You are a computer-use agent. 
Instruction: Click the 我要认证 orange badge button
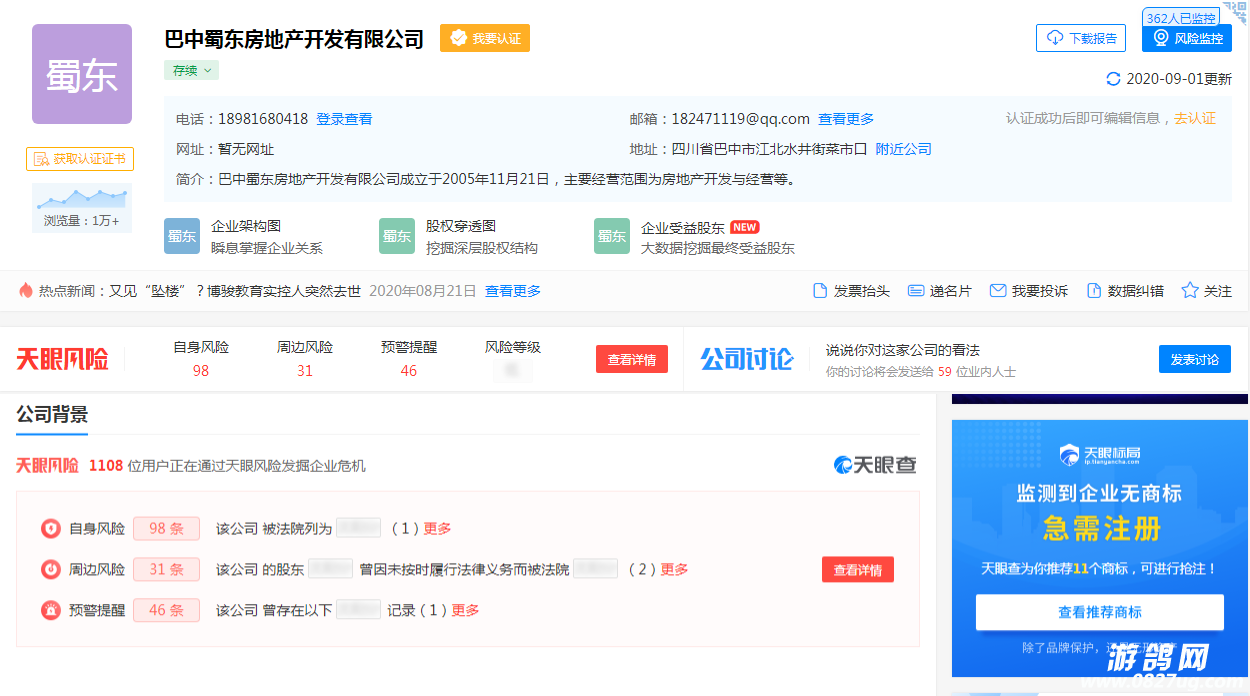click(485, 38)
